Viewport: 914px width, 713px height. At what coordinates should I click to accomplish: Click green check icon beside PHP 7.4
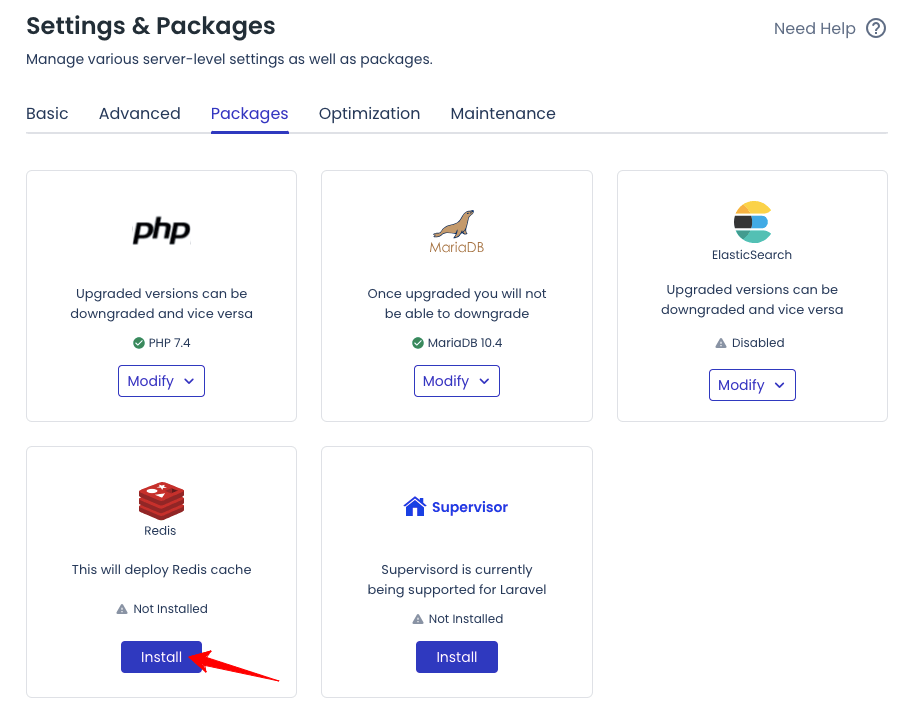(x=139, y=343)
